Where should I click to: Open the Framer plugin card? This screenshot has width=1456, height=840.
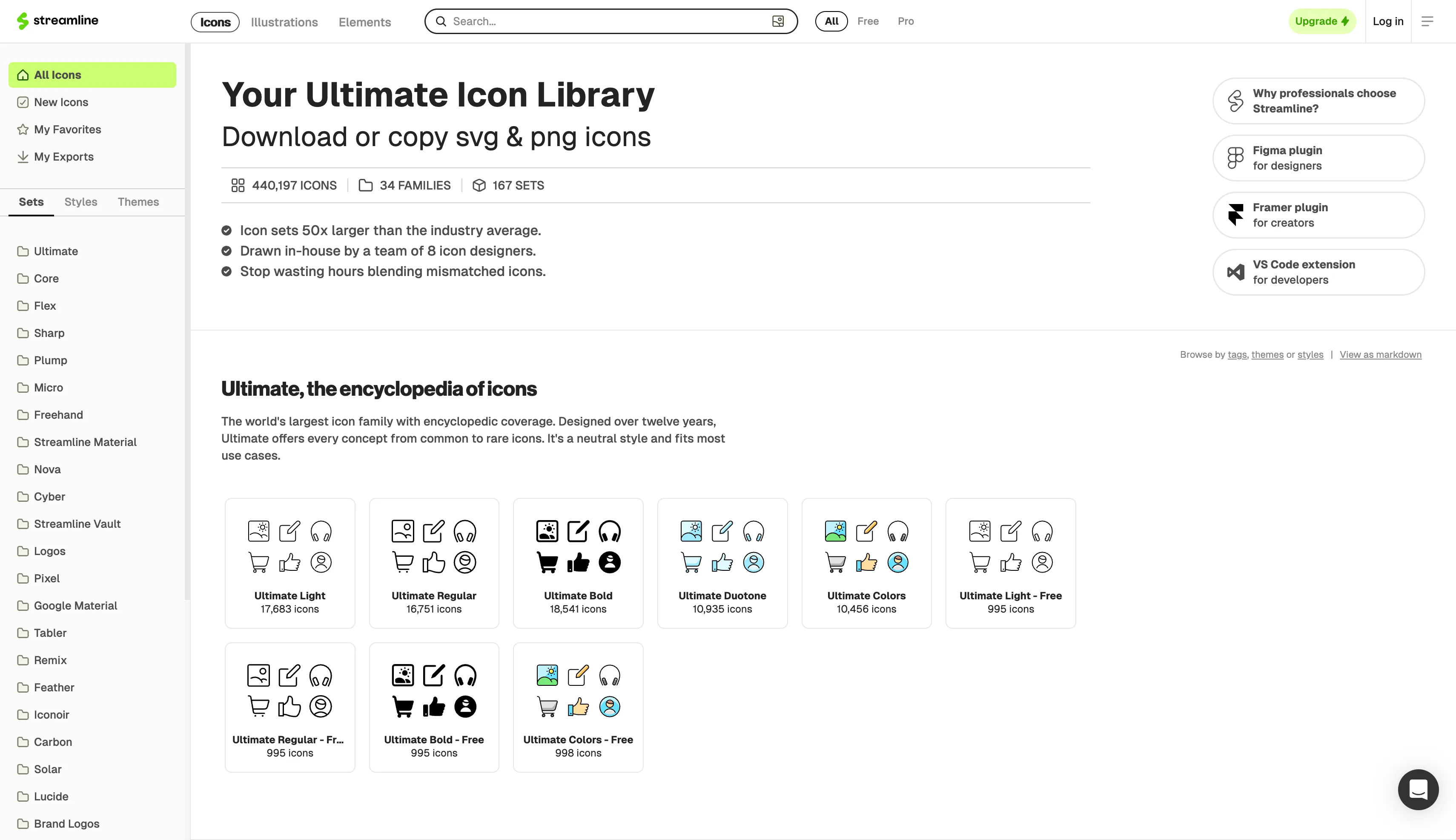(x=1318, y=215)
